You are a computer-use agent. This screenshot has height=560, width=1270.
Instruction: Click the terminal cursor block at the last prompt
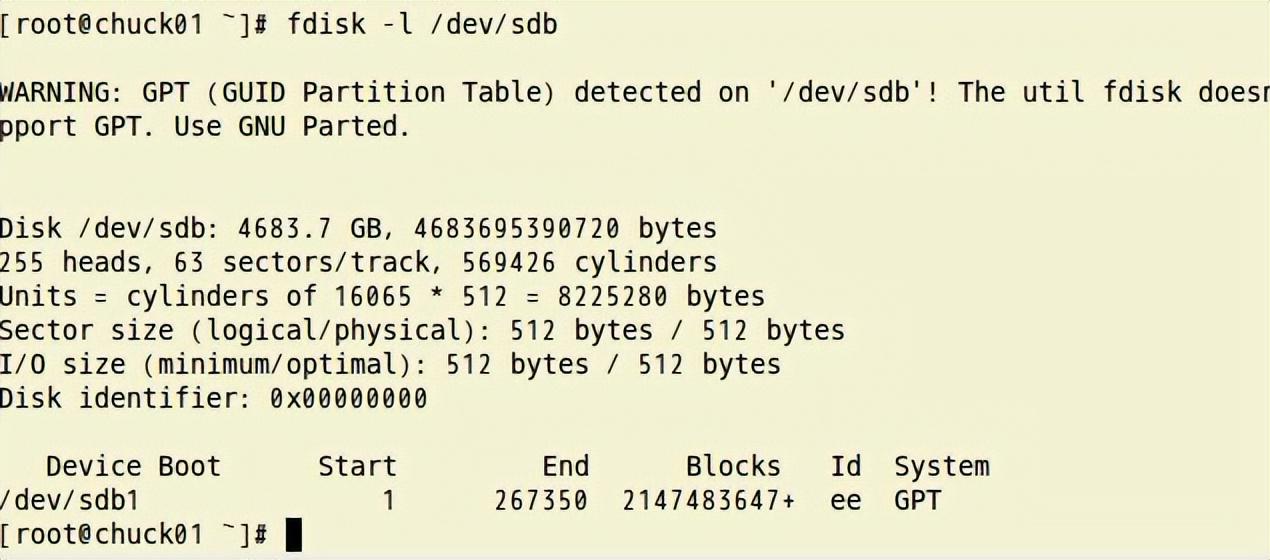point(293,535)
